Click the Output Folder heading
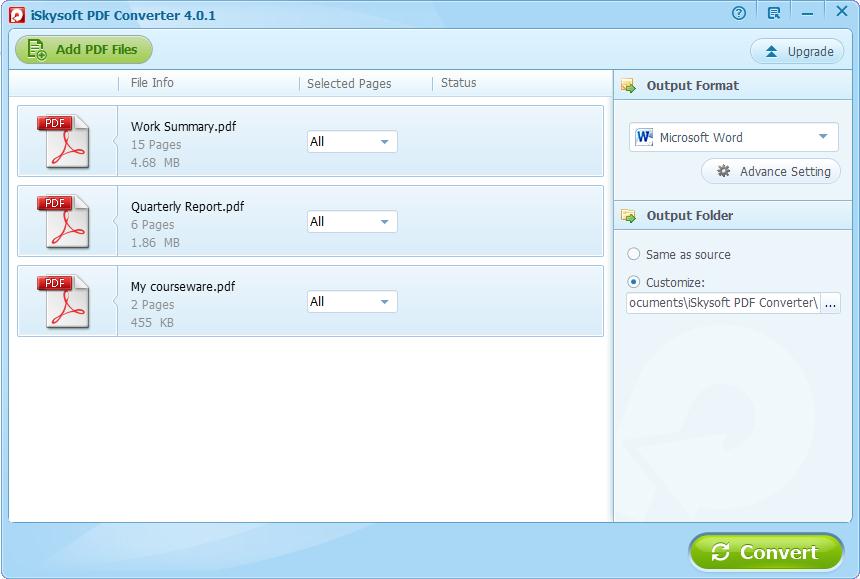This screenshot has width=860, height=579. pos(690,215)
